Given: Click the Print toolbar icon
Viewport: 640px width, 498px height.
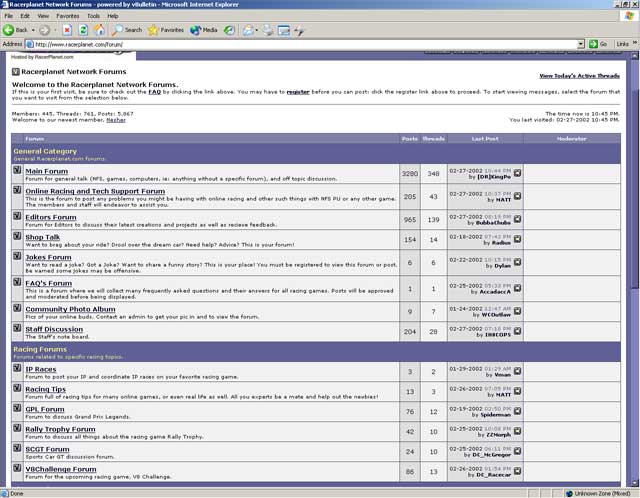Looking at the screenshot, I should pos(268,30).
